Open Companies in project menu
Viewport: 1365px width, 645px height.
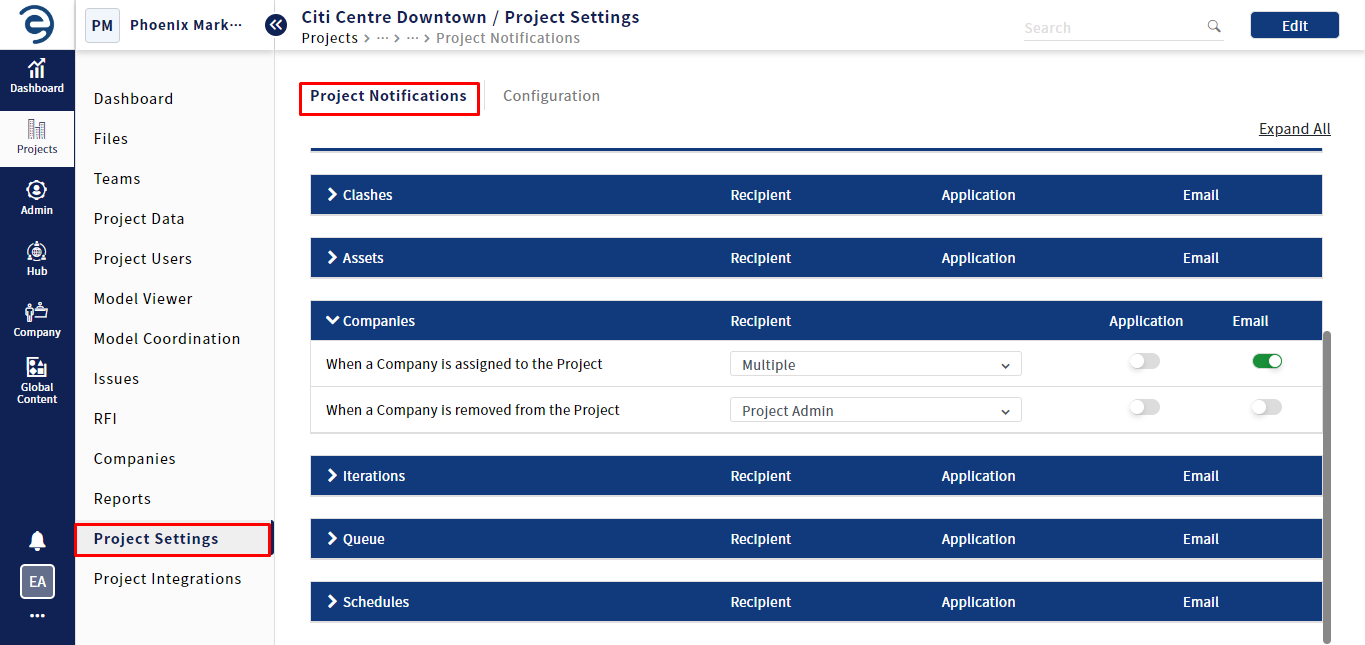coord(135,459)
